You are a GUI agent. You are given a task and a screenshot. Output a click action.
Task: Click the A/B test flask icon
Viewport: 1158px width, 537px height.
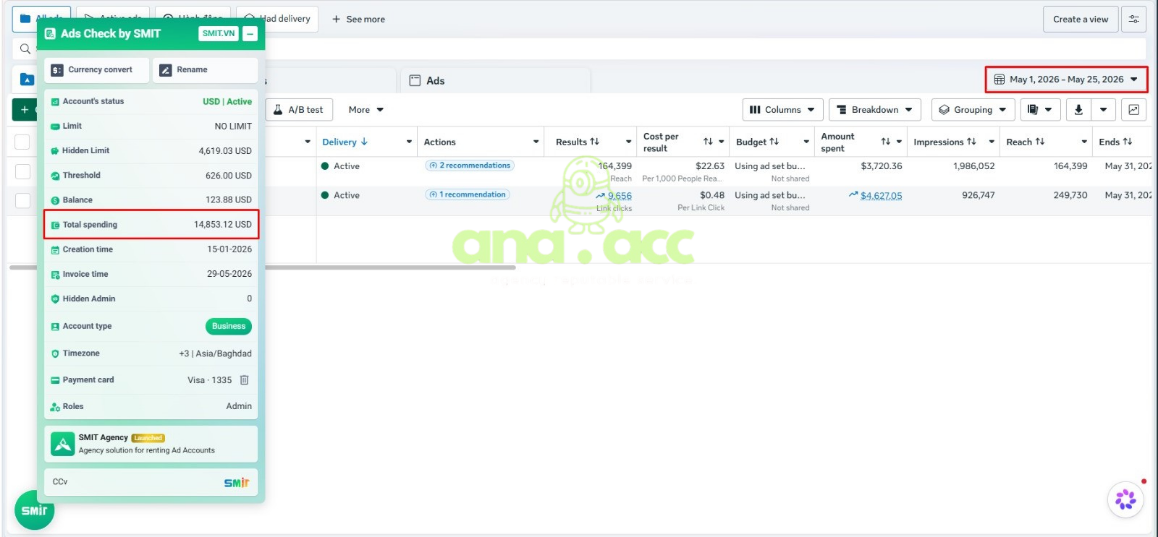[x=278, y=109]
